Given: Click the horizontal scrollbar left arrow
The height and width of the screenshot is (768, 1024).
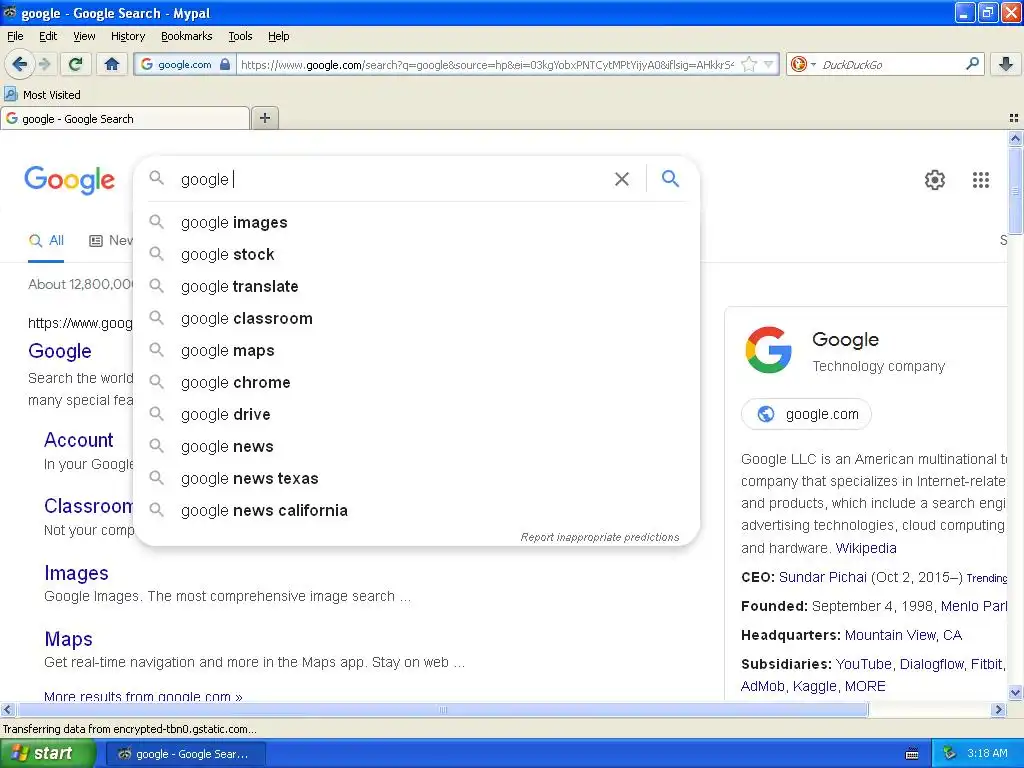Looking at the screenshot, I should coord(7,709).
